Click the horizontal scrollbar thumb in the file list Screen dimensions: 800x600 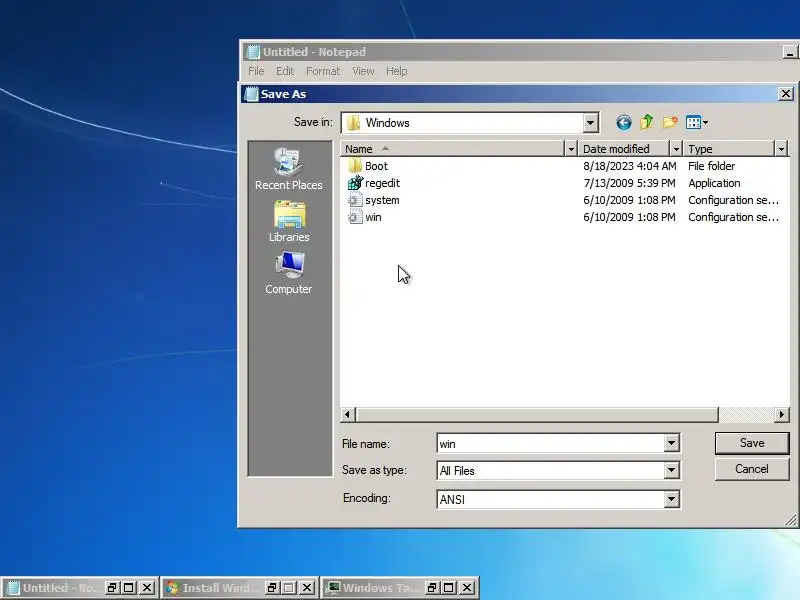[x=537, y=414]
